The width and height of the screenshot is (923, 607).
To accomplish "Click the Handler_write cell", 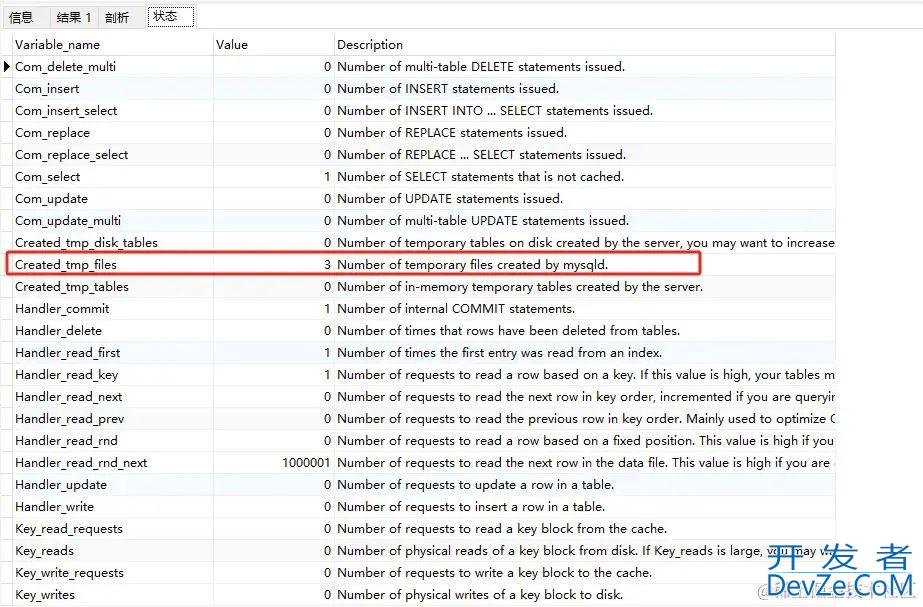I will pos(112,506).
